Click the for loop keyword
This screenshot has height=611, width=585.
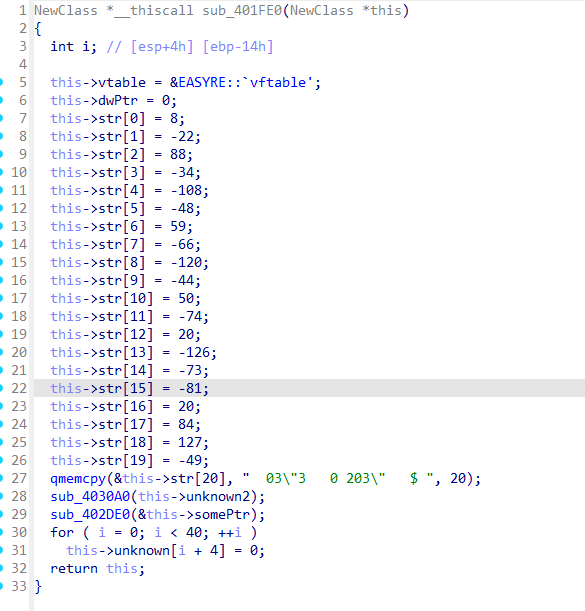62,532
